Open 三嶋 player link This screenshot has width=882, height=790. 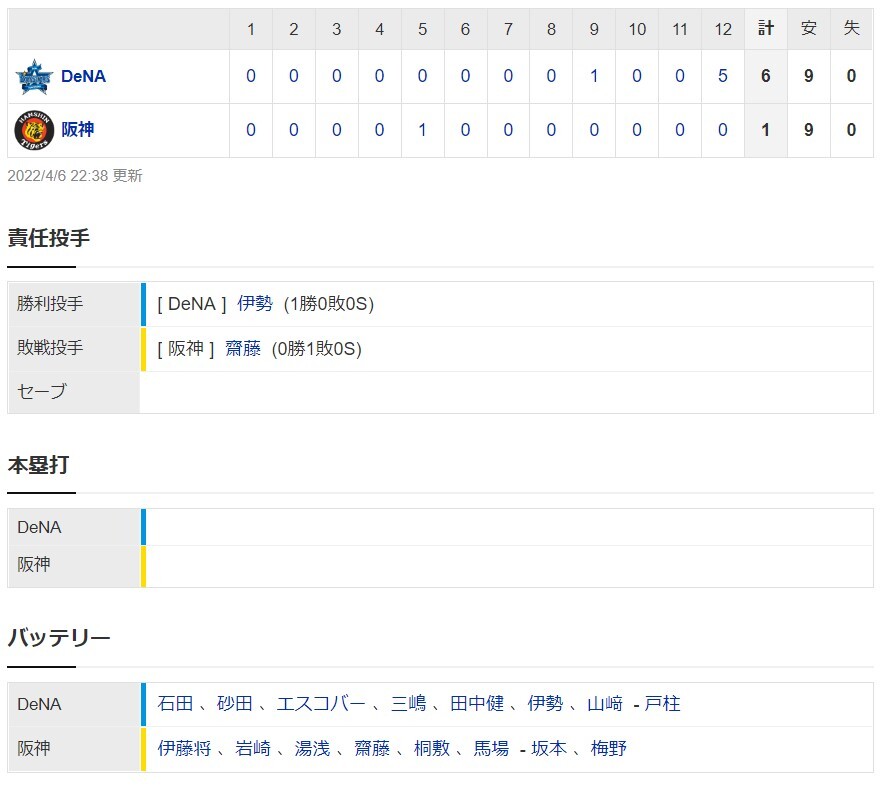pos(409,703)
